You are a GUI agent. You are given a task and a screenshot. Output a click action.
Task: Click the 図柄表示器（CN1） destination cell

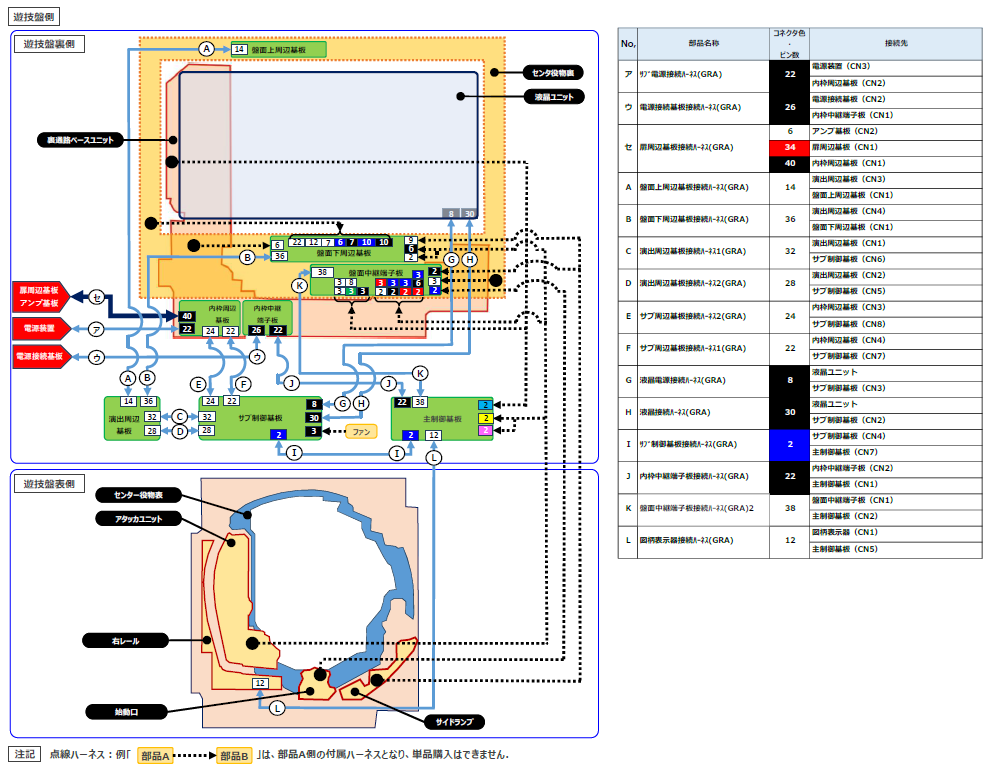(896, 533)
